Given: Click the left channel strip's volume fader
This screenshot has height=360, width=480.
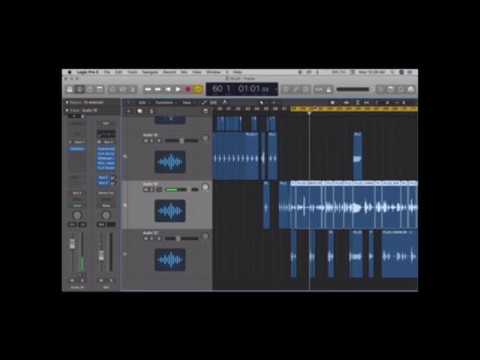Looking at the screenshot, I should tap(72, 243).
